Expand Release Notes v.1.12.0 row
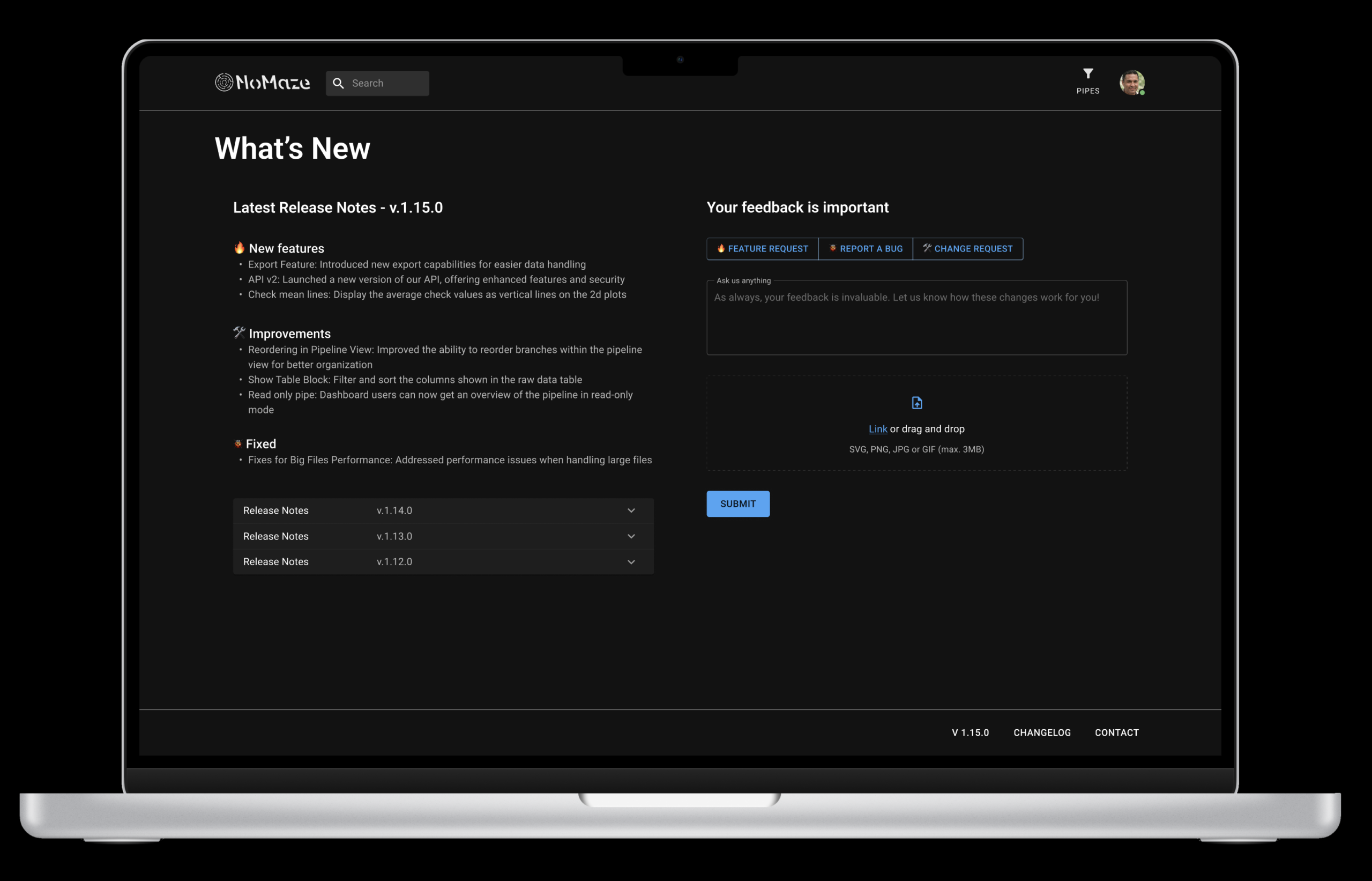1372x881 pixels. click(443, 562)
